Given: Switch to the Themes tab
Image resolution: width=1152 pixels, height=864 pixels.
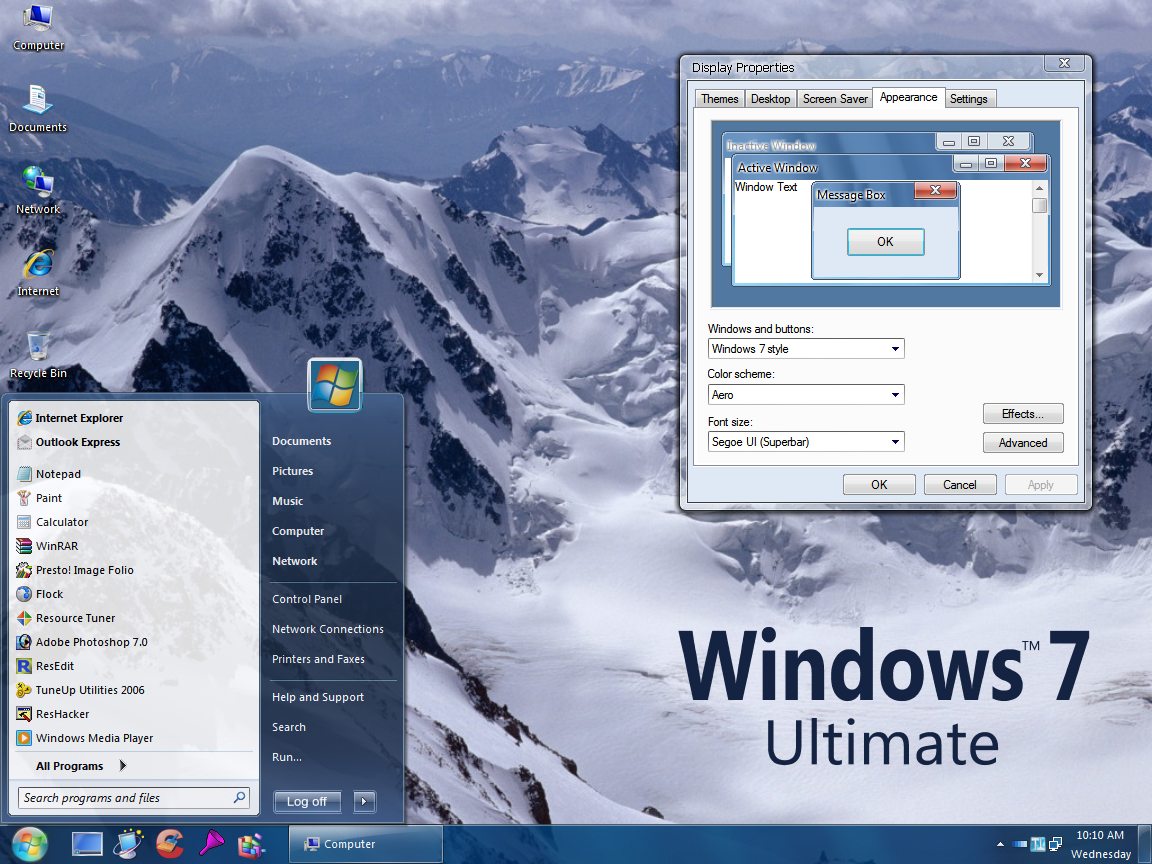Looking at the screenshot, I should (x=719, y=98).
